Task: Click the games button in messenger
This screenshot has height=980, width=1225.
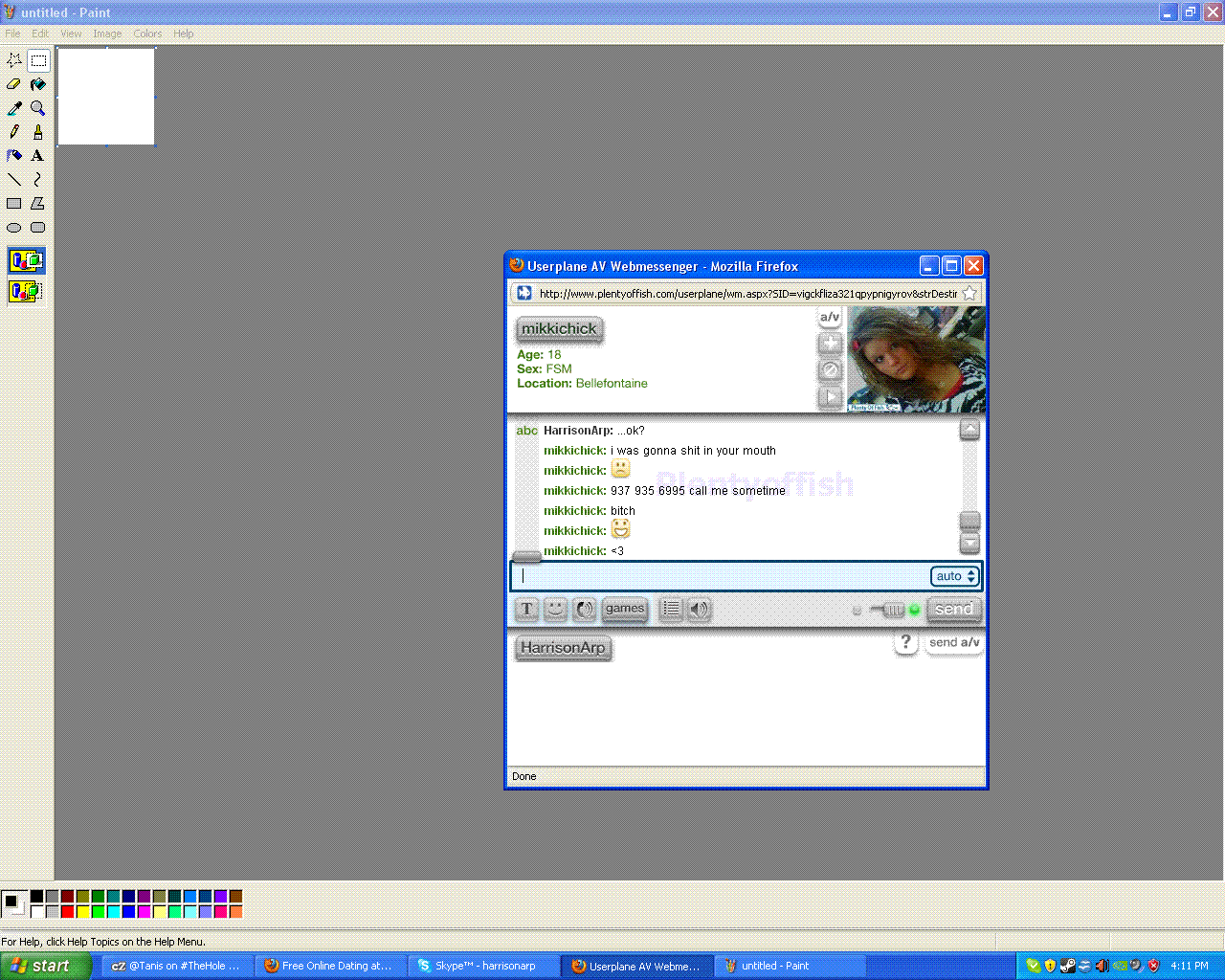Action: (x=625, y=609)
